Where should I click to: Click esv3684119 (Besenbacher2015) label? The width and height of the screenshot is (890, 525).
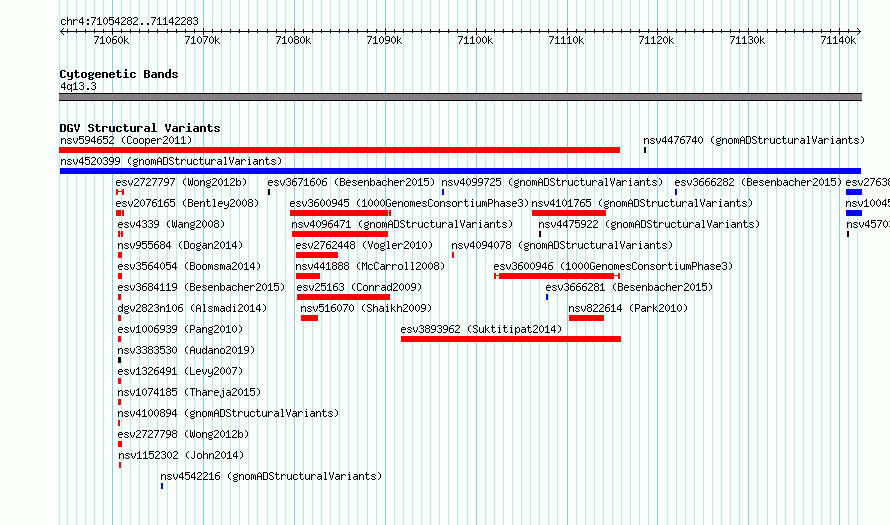[201, 287]
